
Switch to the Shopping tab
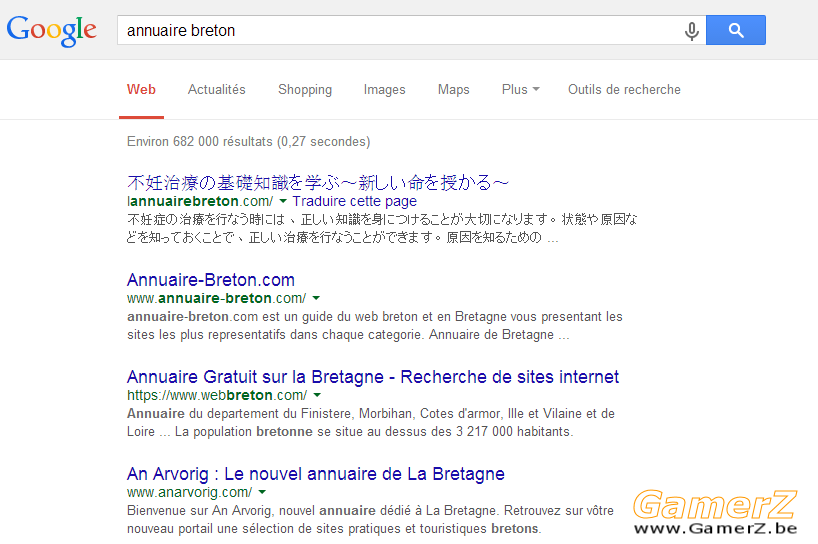click(305, 90)
